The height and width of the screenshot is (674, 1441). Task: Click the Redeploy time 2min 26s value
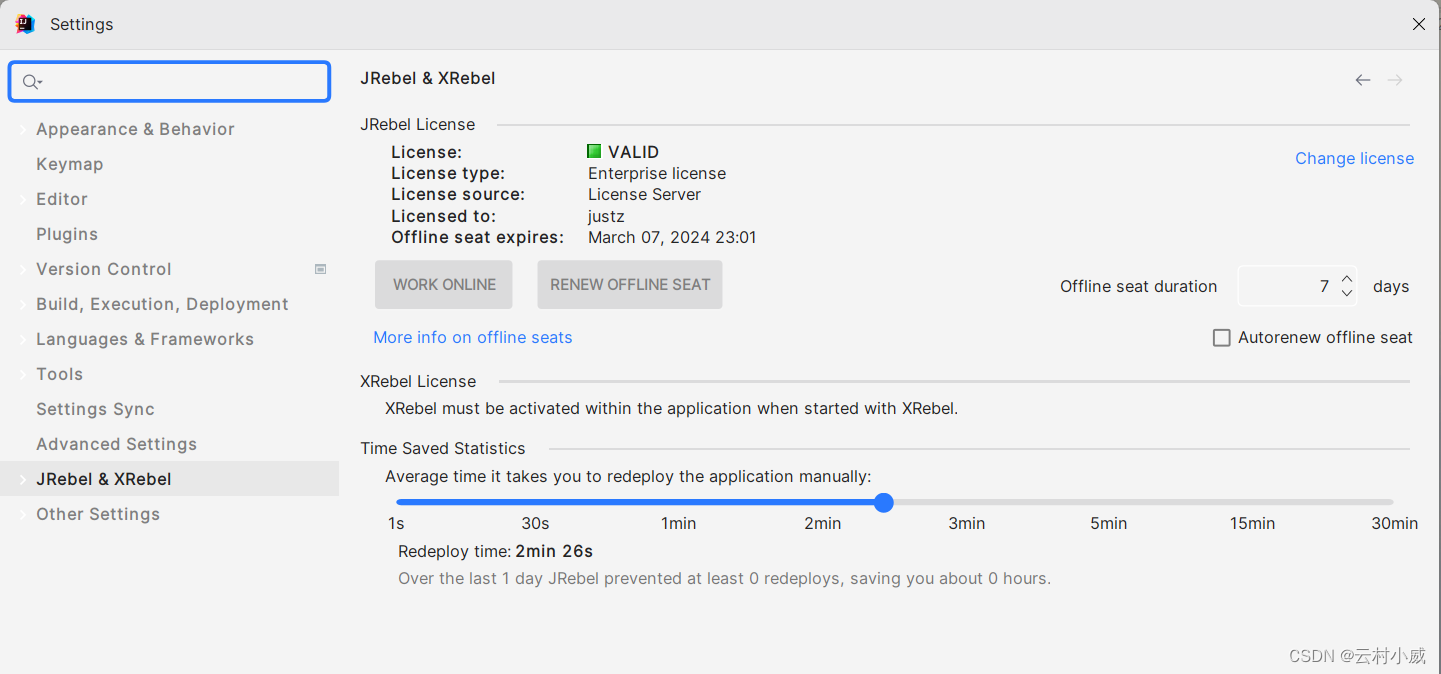[x=554, y=551]
